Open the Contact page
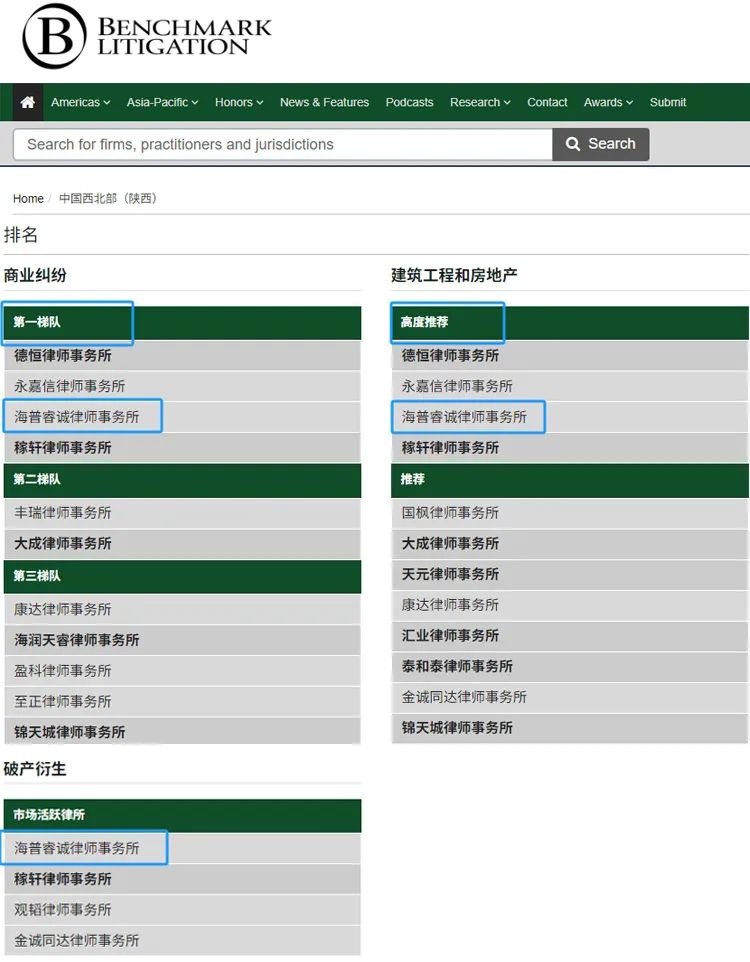 point(547,102)
